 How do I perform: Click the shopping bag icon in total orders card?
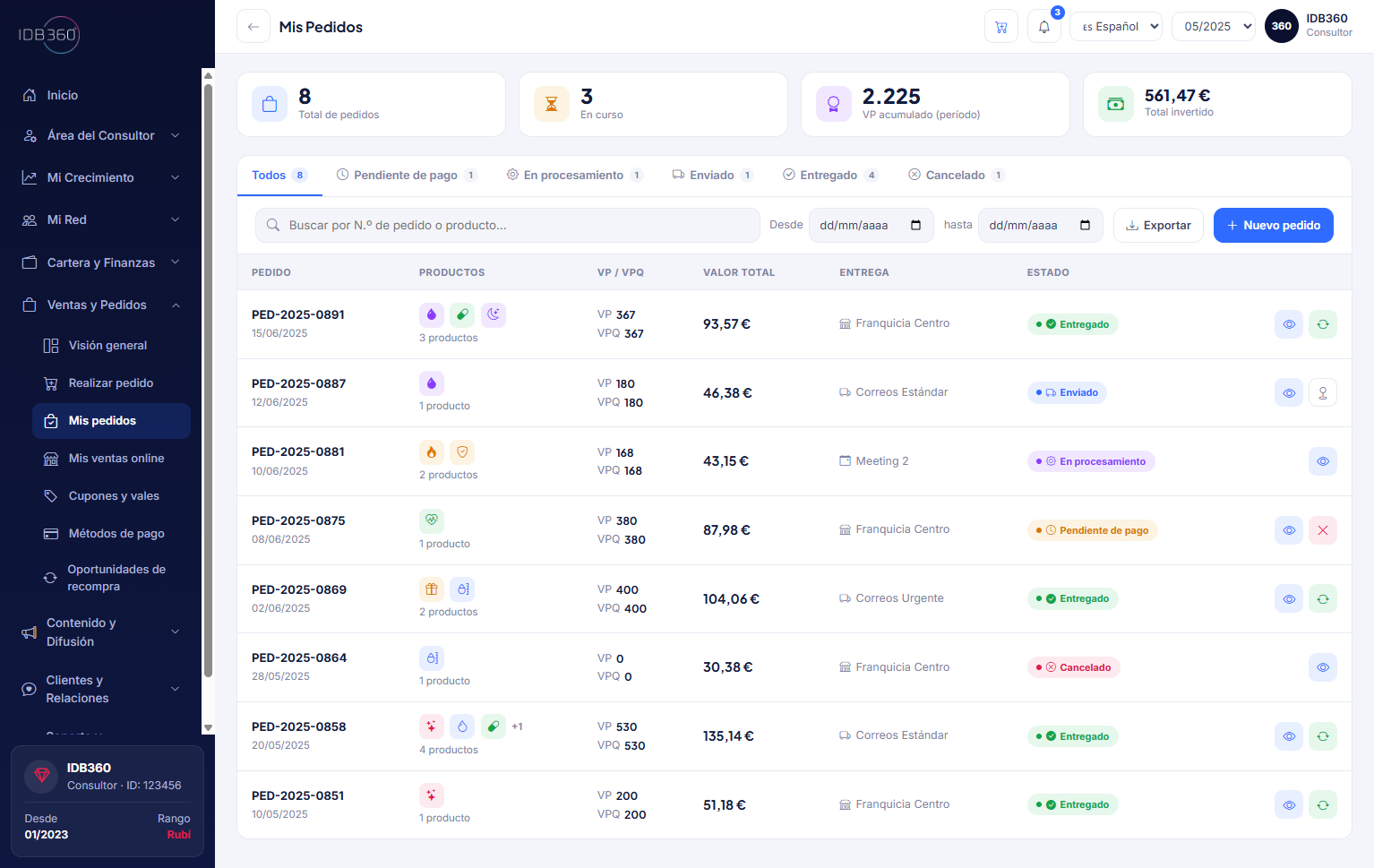coord(270,105)
